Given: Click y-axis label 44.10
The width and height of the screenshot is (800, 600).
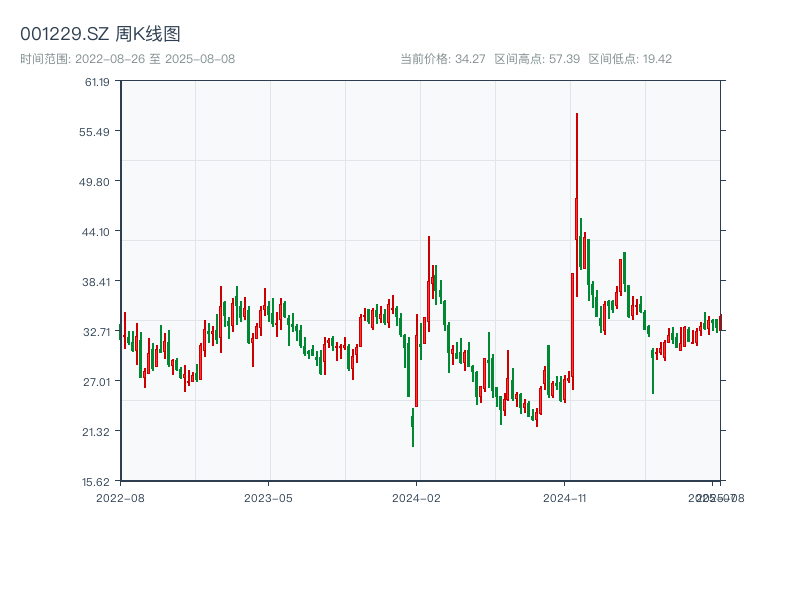Looking at the screenshot, I should pos(95,232).
